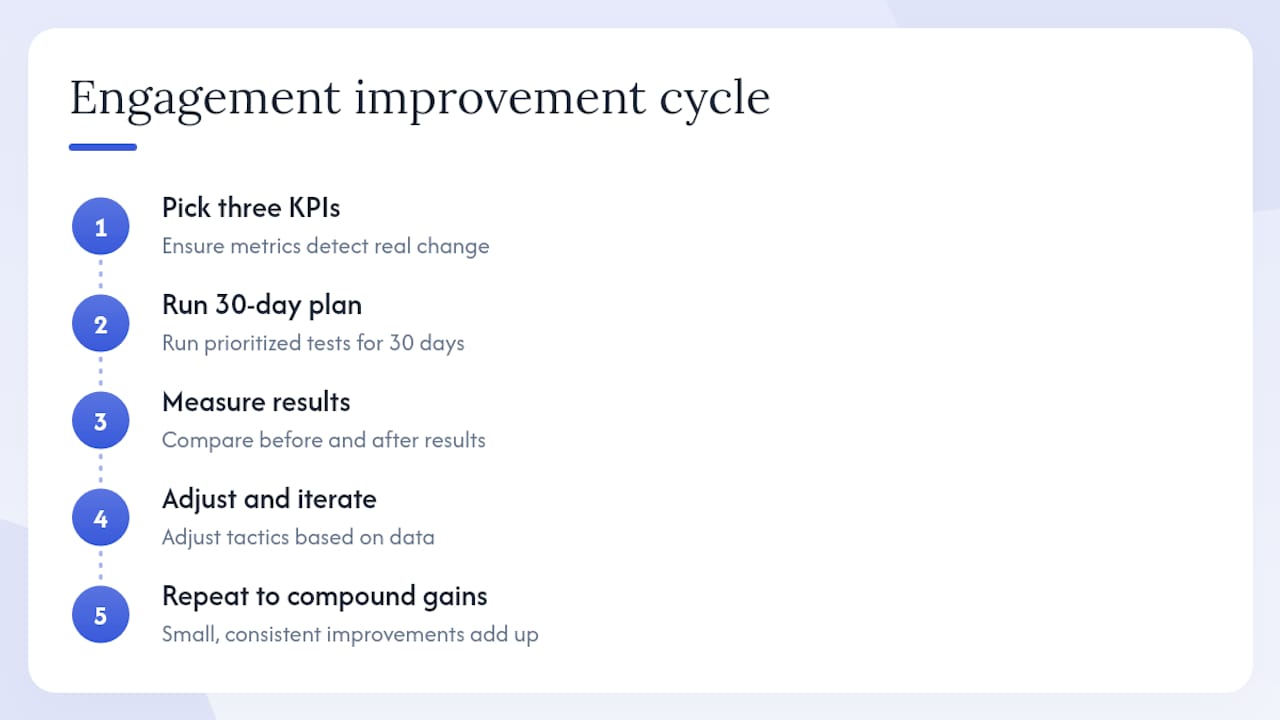Click the 'Measure results' heading
Viewport: 1280px width, 720px height.
click(256, 402)
